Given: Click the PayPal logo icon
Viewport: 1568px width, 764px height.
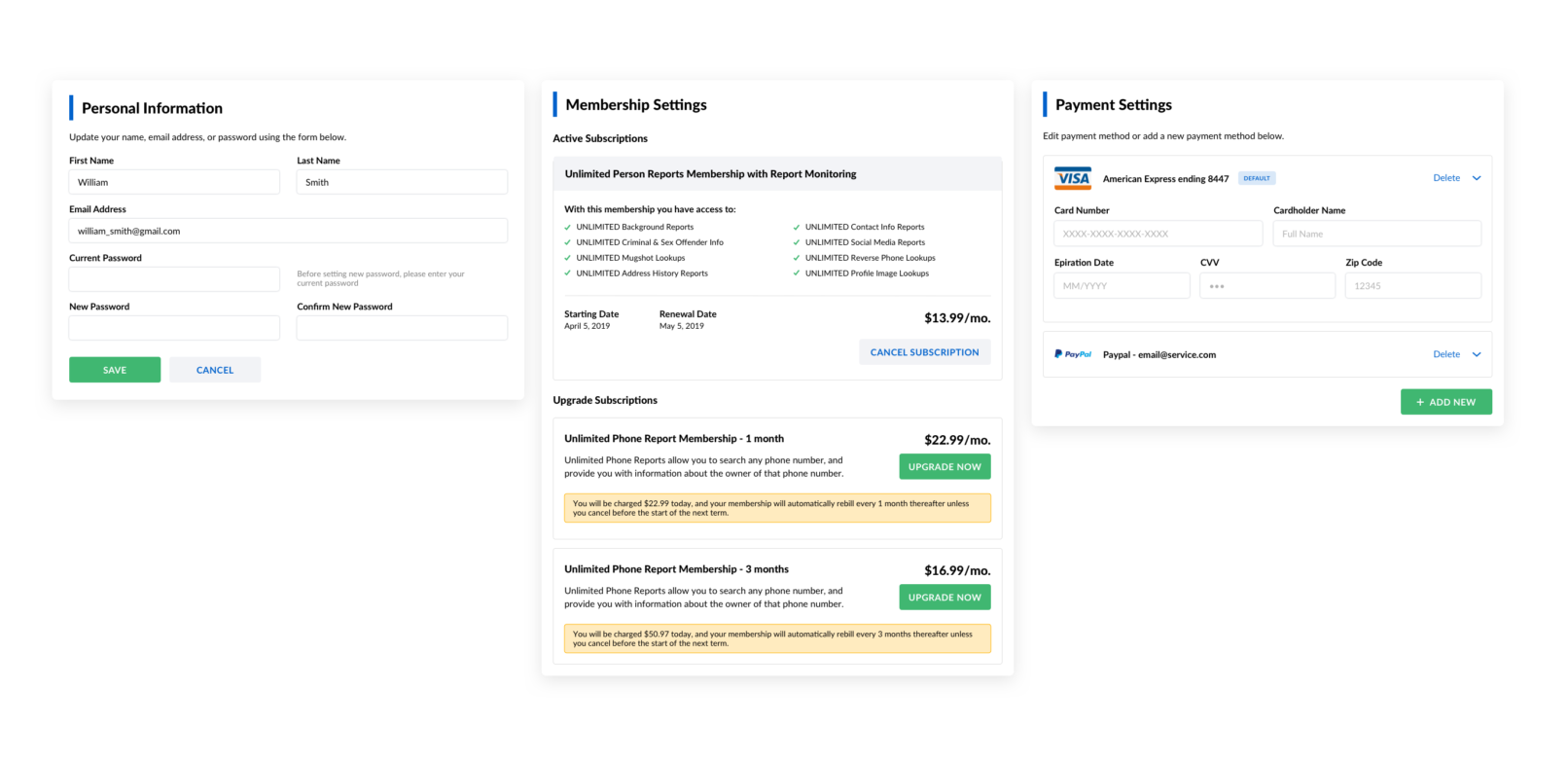Looking at the screenshot, I should [x=1073, y=354].
